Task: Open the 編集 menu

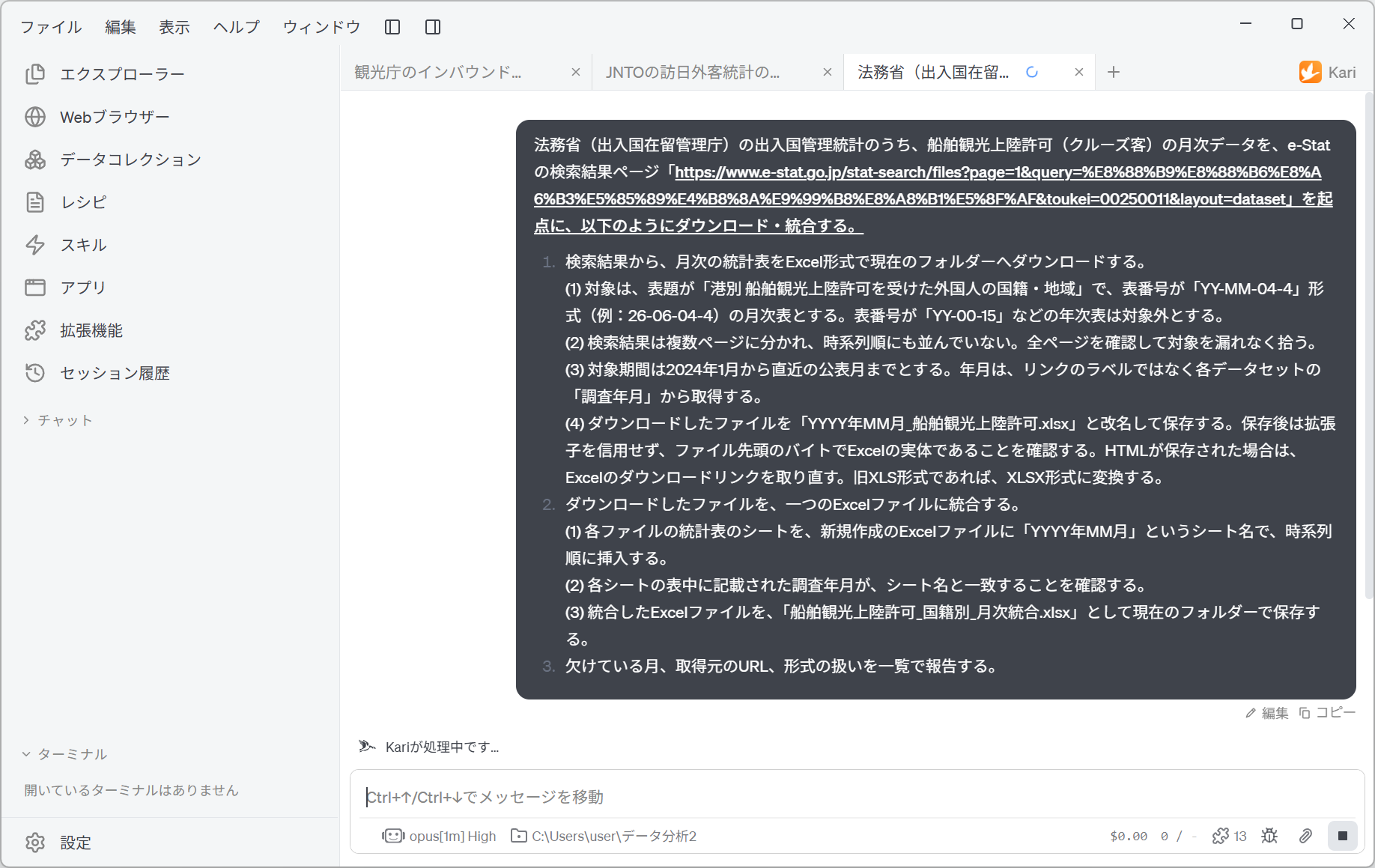Action: 121,27
